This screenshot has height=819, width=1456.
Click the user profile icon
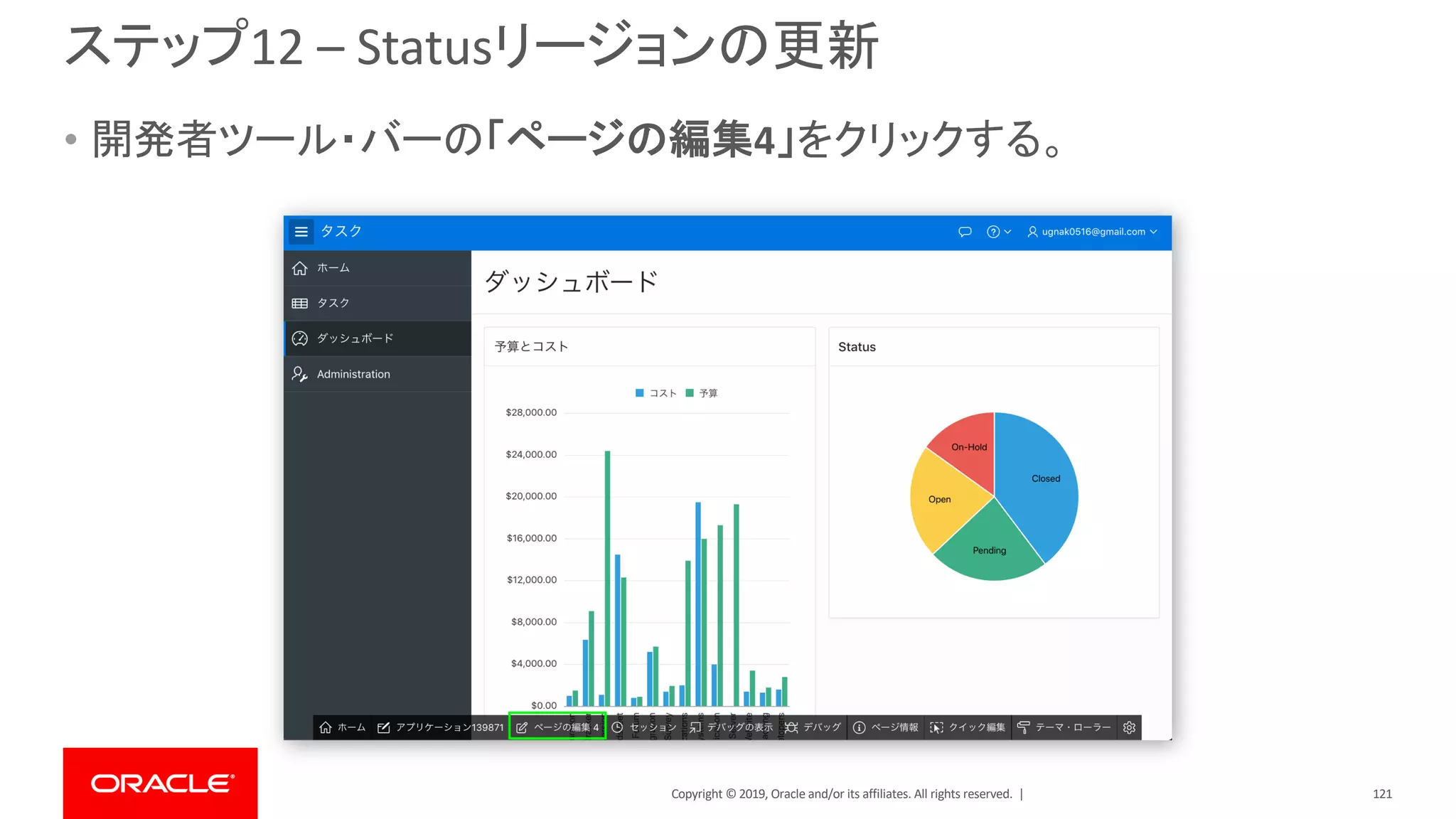click(1032, 232)
